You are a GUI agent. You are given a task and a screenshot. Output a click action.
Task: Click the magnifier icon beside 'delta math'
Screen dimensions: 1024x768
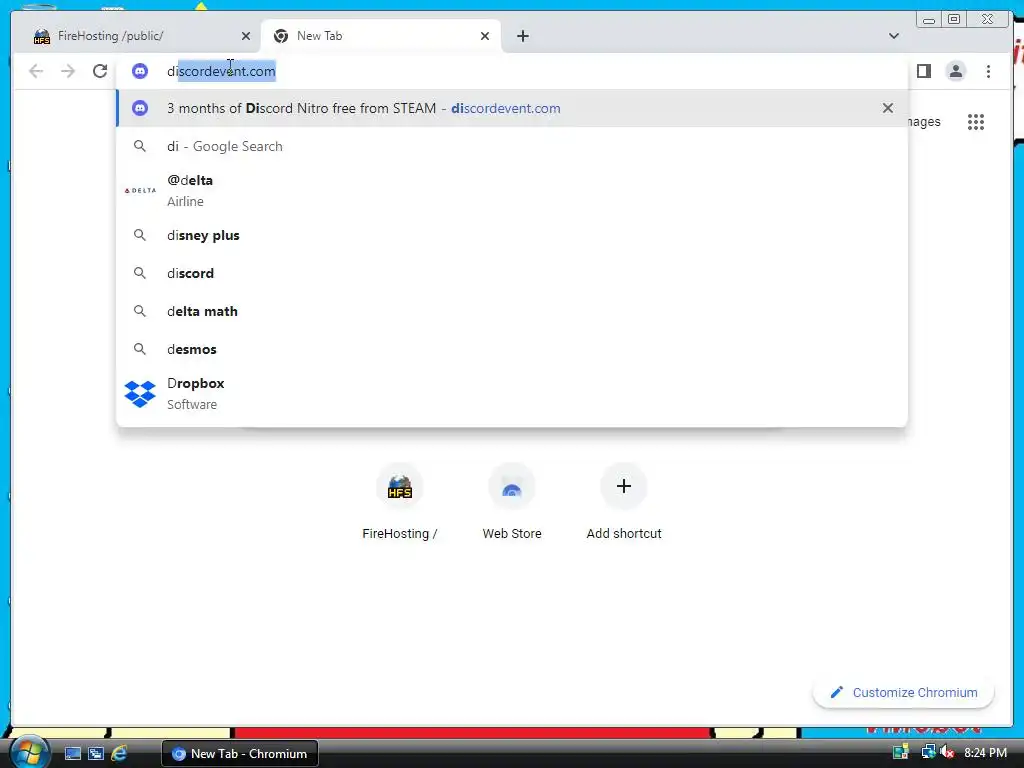[x=140, y=312]
